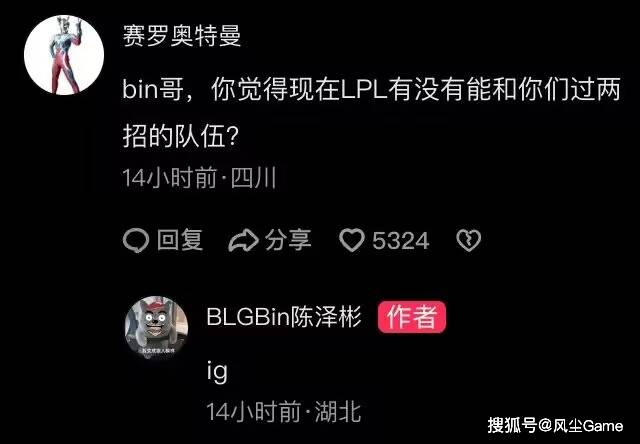The width and height of the screenshot is (640, 444).
Task: Select the comment line starting 'bin哥'
Action: coord(371,87)
